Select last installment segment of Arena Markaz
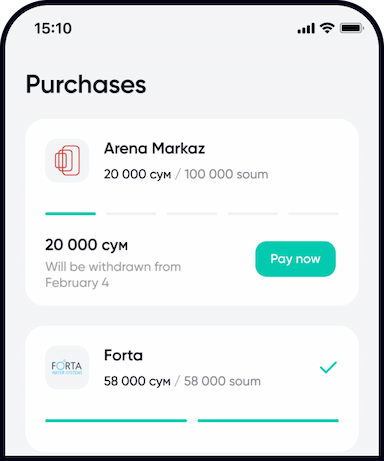This screenshot has height=461, width=384. pyautogui.click(x=313, y=214)
